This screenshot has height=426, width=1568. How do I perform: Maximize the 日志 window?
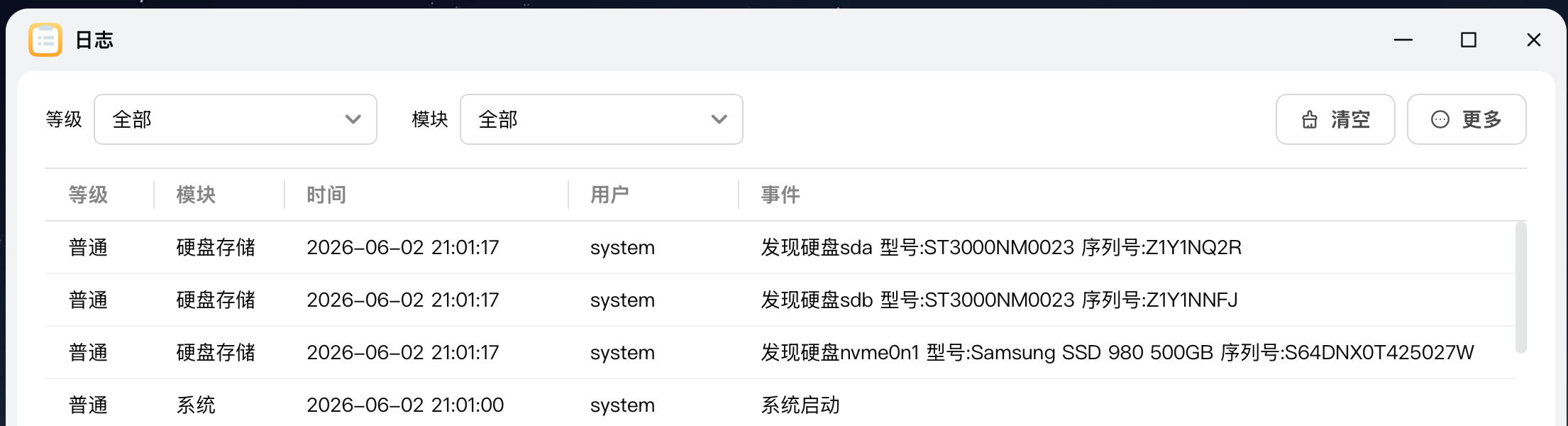pos(1469,40)
